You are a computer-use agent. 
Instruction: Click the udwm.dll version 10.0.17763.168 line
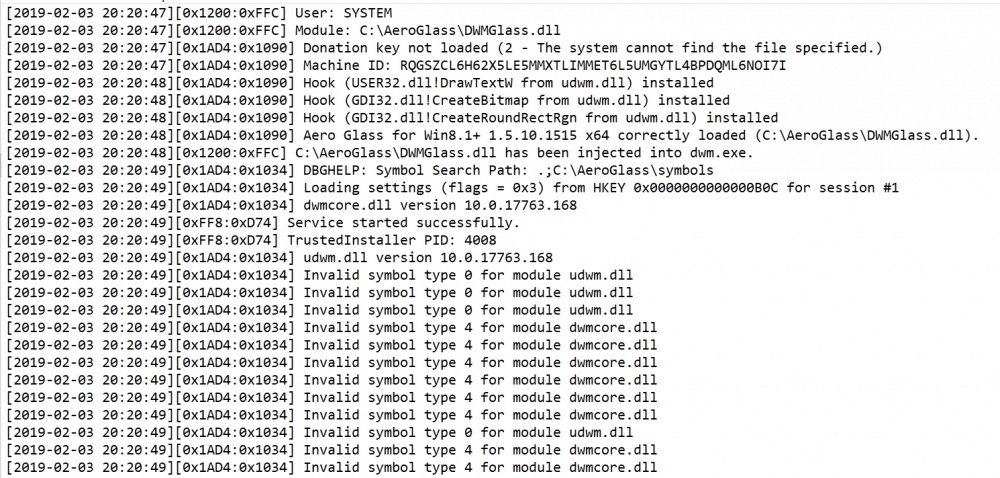428,257
